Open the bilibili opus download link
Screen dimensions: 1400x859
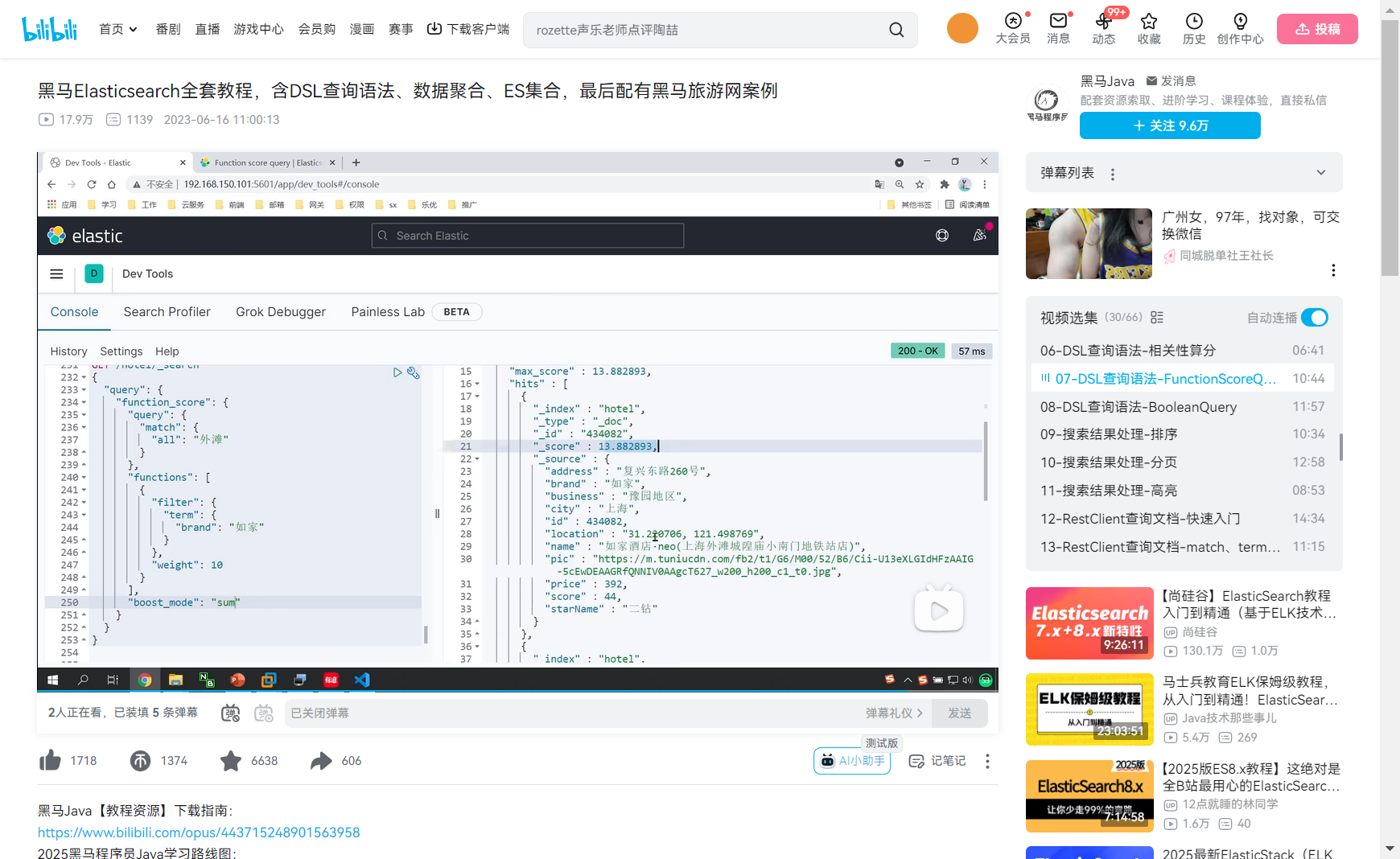pyautogui.click(x=198, y=832)
